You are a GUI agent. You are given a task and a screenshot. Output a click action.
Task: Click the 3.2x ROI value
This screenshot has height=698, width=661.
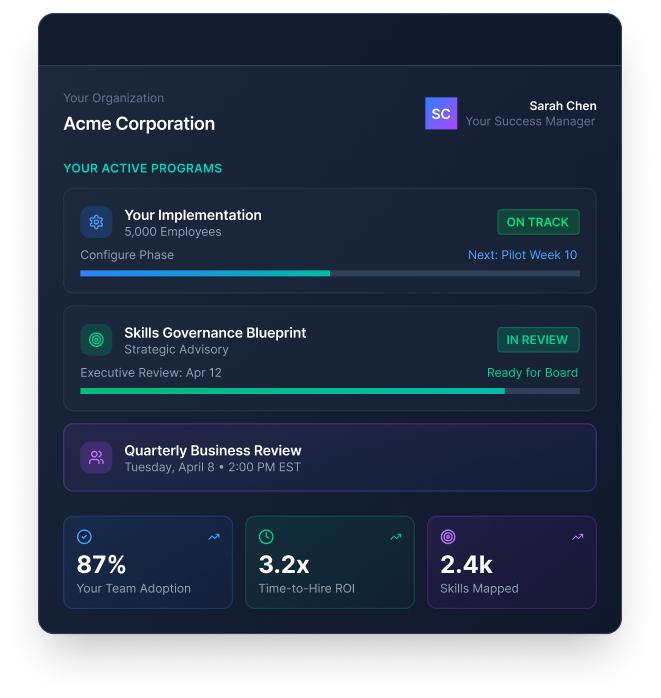284,564
